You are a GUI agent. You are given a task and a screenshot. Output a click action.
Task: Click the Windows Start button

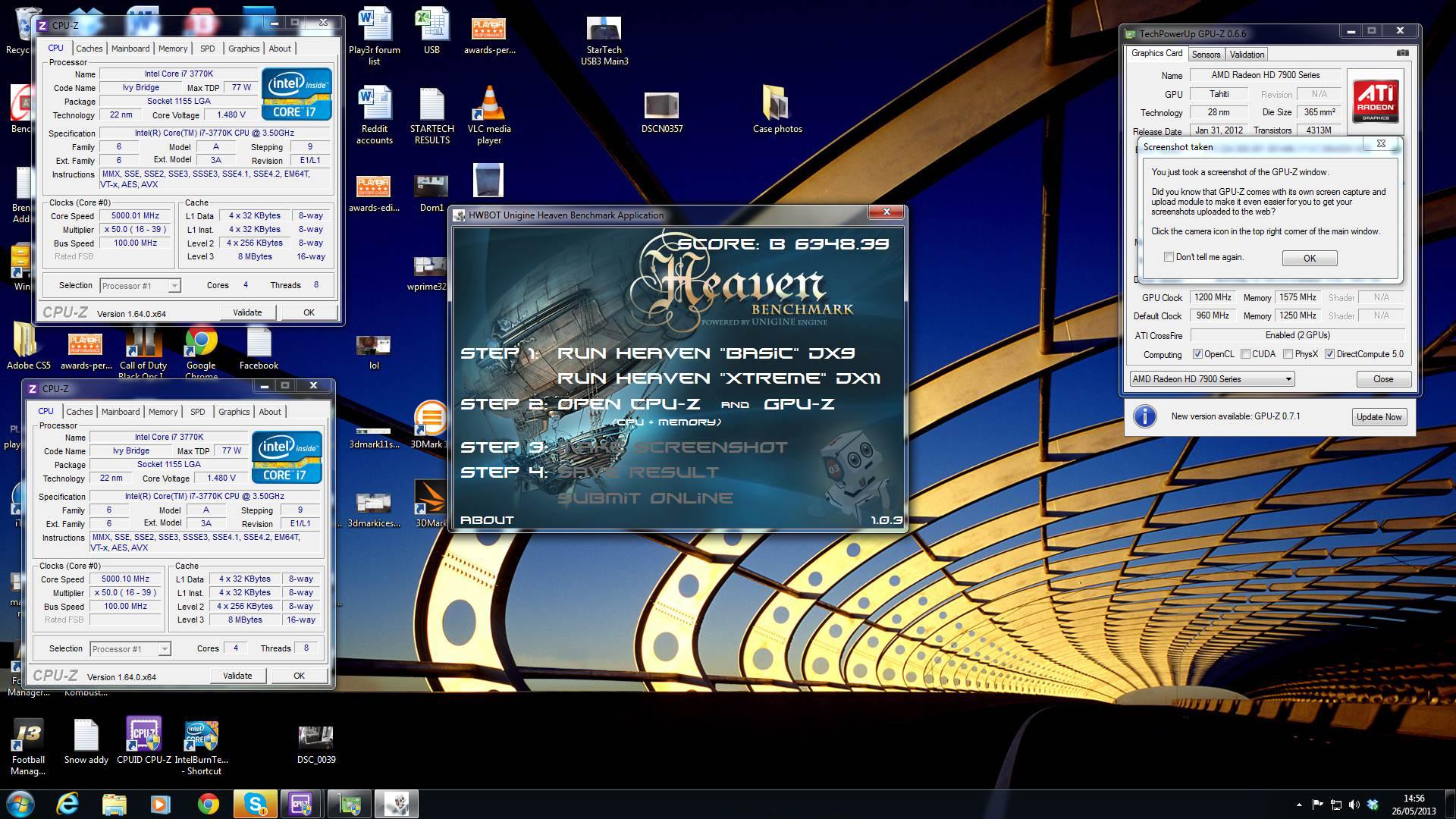(x=20, y=803)
